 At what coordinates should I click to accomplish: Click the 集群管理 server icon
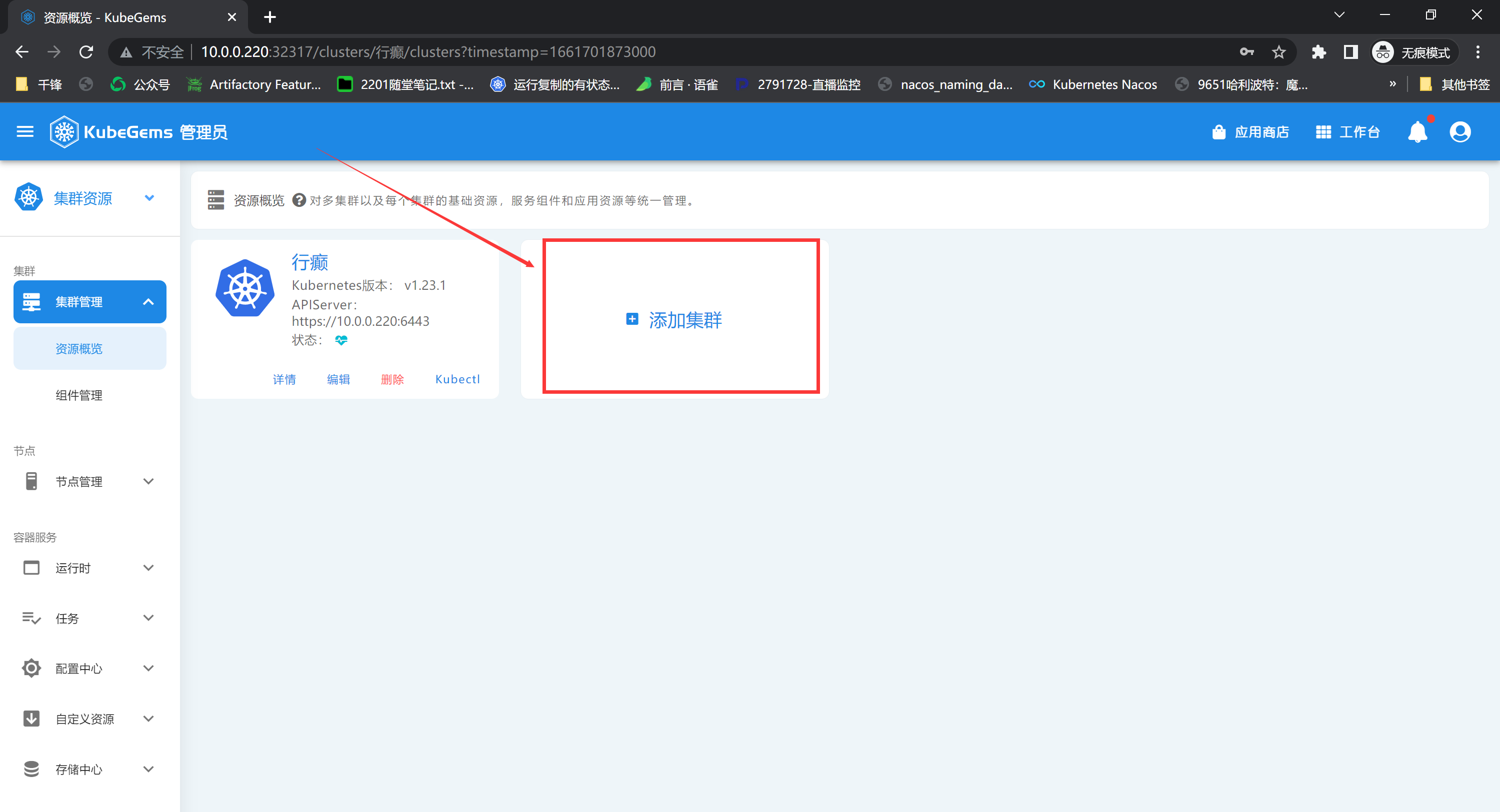click(x=31, y=301)
